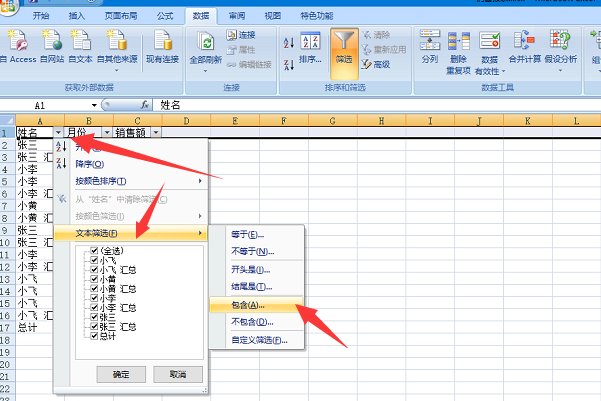Click 数据有效性 data validation icon
This screenshot has height=401, width=601.
(x=490, y=41)
